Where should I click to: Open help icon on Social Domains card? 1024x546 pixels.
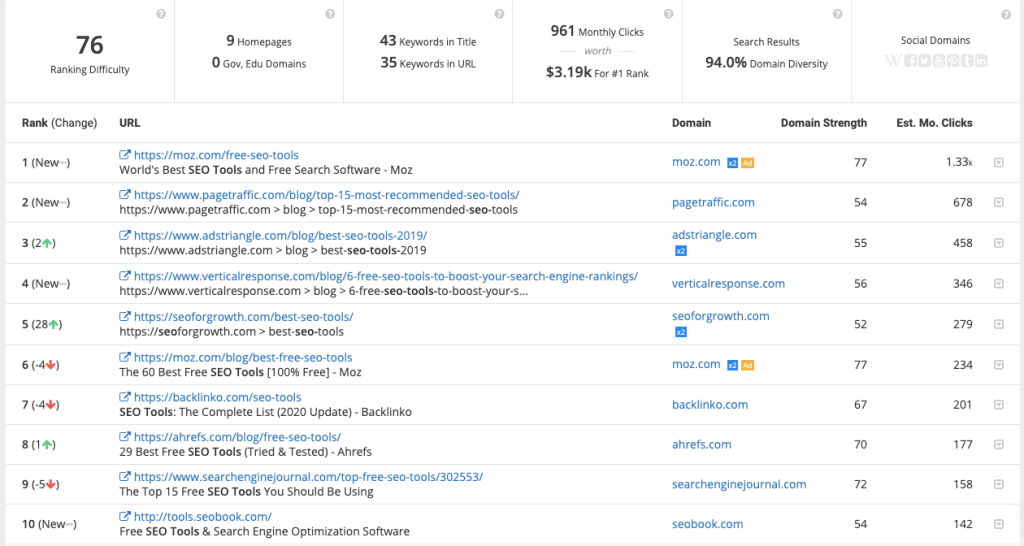tap(1006, 14)
